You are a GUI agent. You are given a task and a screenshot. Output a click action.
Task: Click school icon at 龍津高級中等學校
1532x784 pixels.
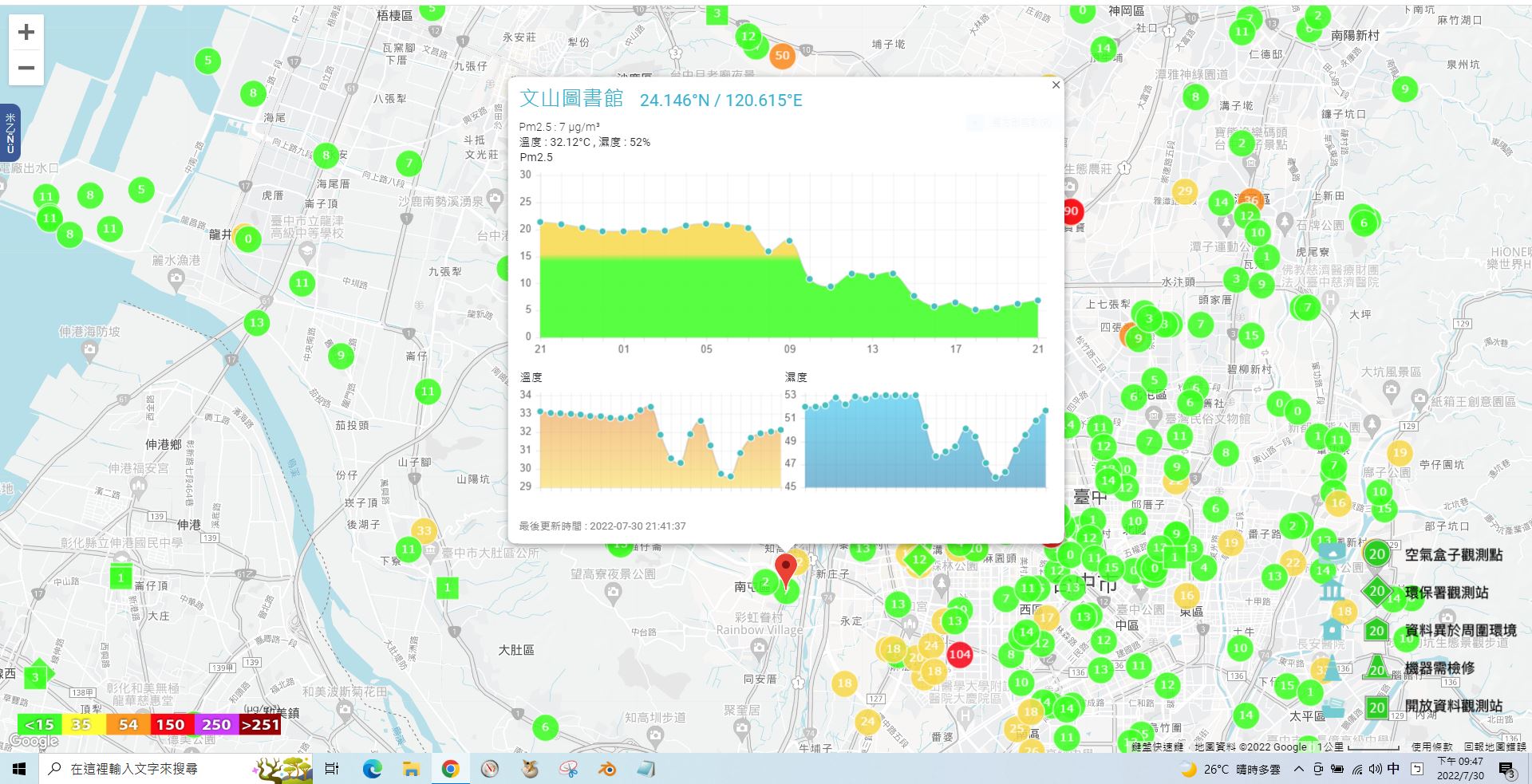(307, 253)
